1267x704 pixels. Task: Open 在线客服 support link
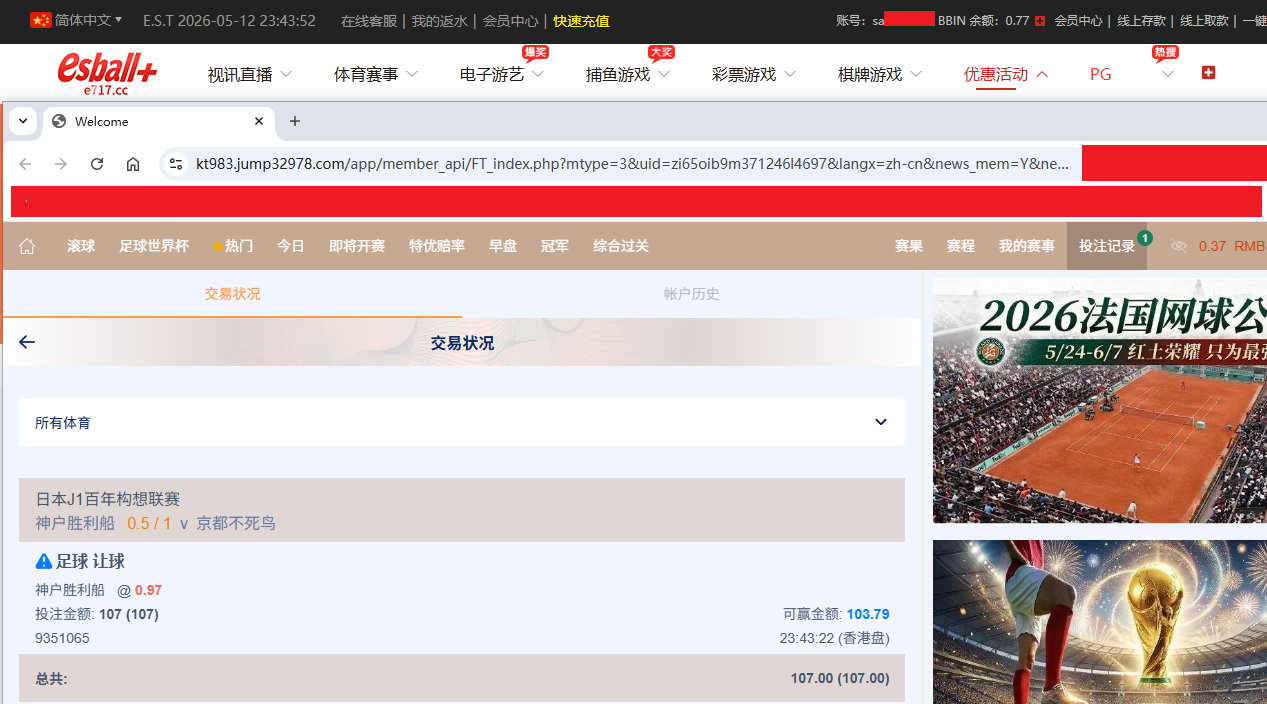[x=369, y=21]
